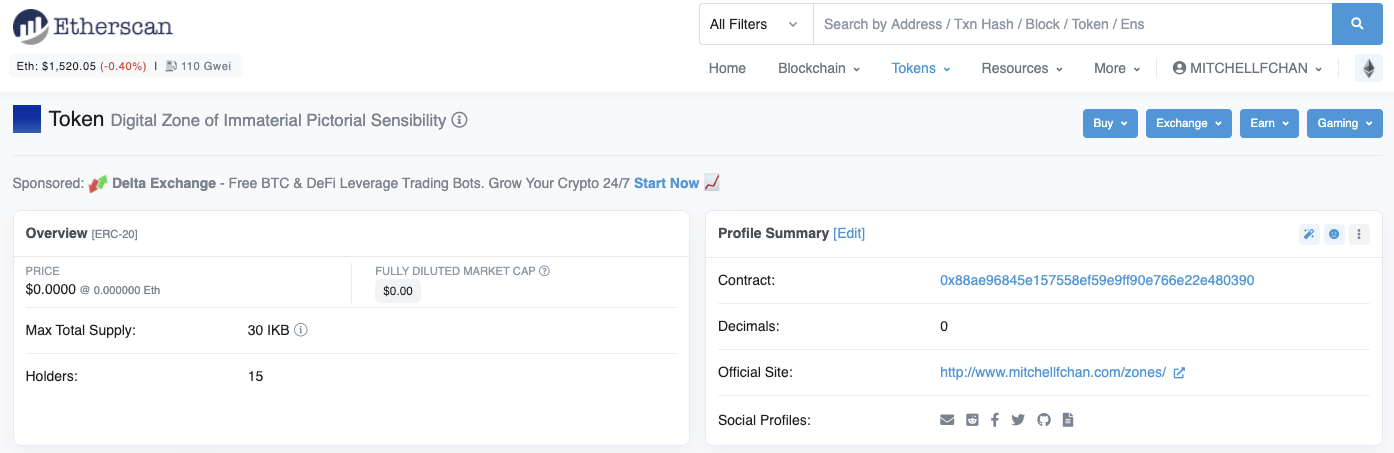The height and width of the screenshot is (453, 1394).
Task: Open the Tokens menu
Action: (920, 68)
